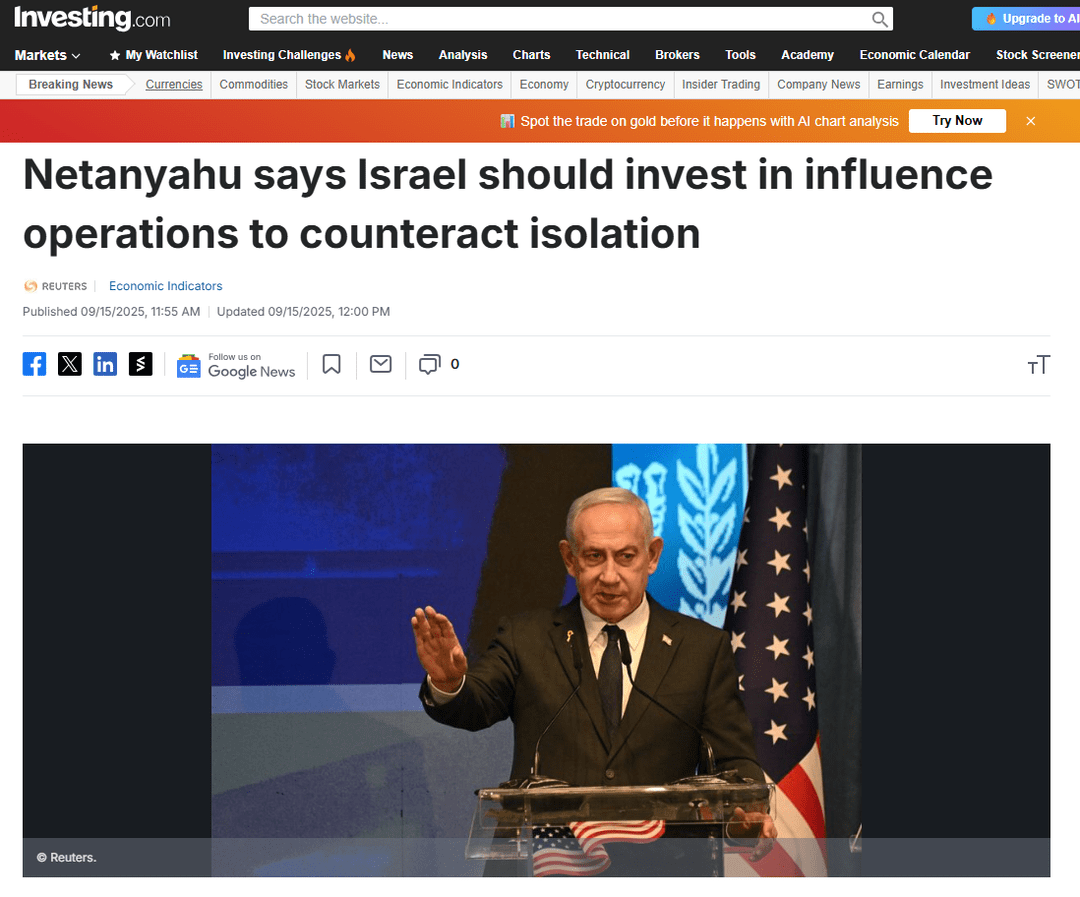This screenshot has height=897, width=1080.
Task: Expand the Markets dropdown menu
Action: coord(48,55)
